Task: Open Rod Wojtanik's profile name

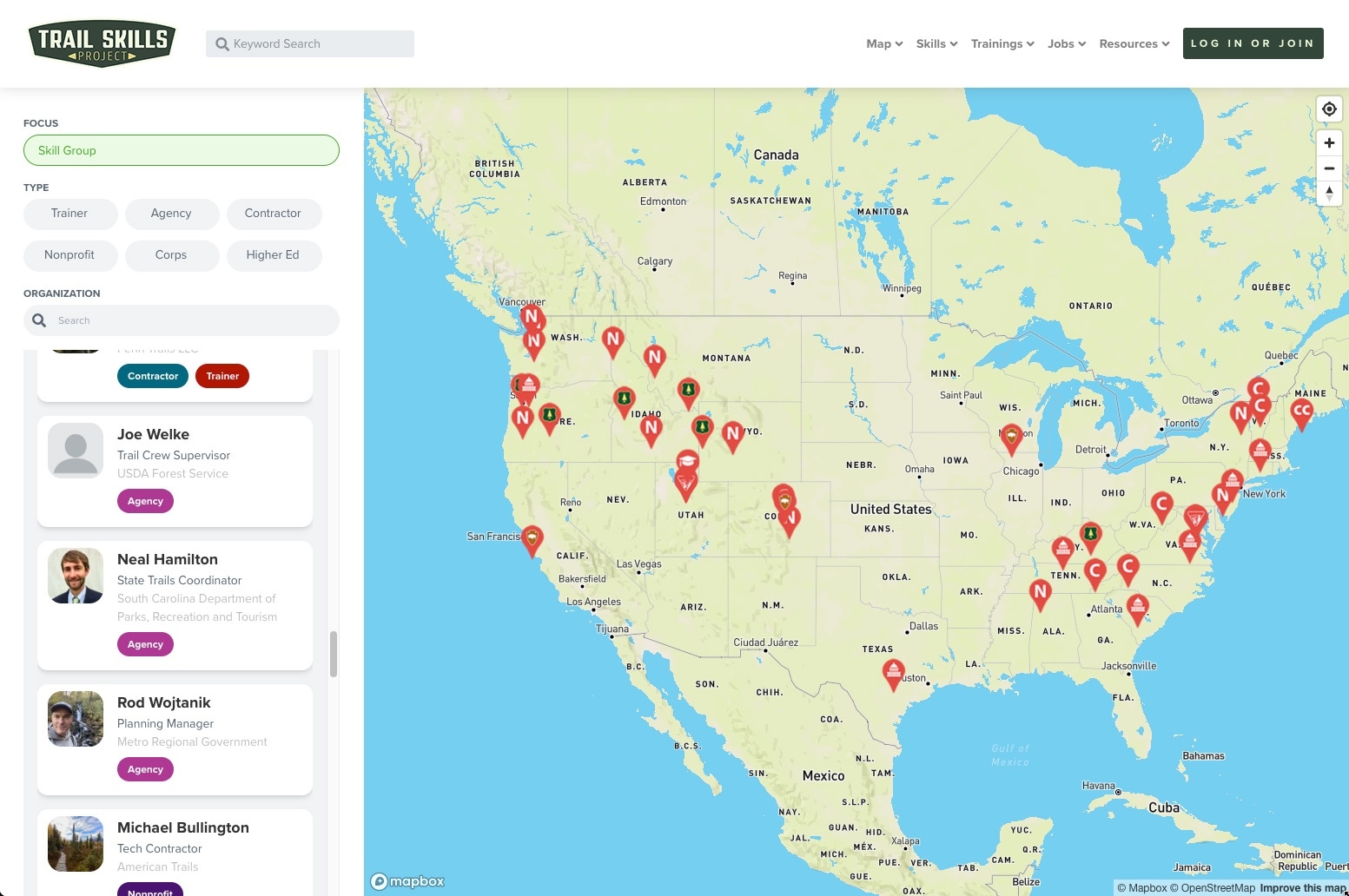Action: coord(164,702)
